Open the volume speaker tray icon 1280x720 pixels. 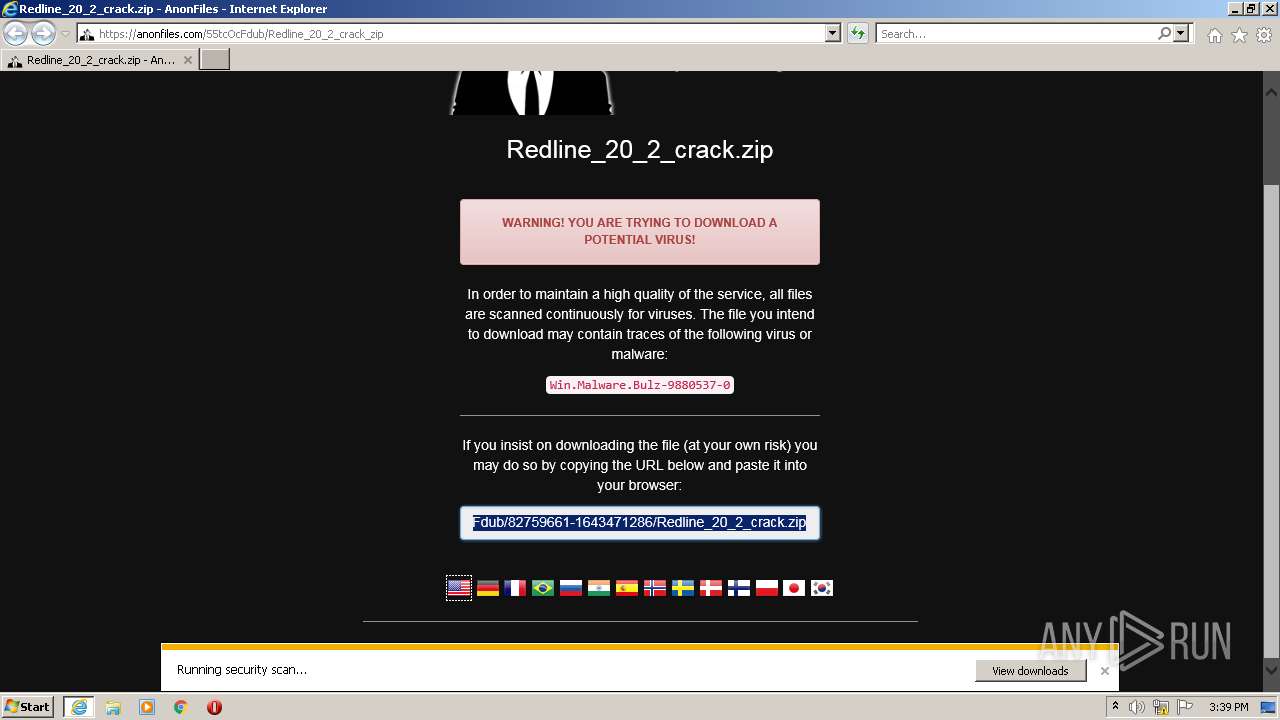[1137, 707]
